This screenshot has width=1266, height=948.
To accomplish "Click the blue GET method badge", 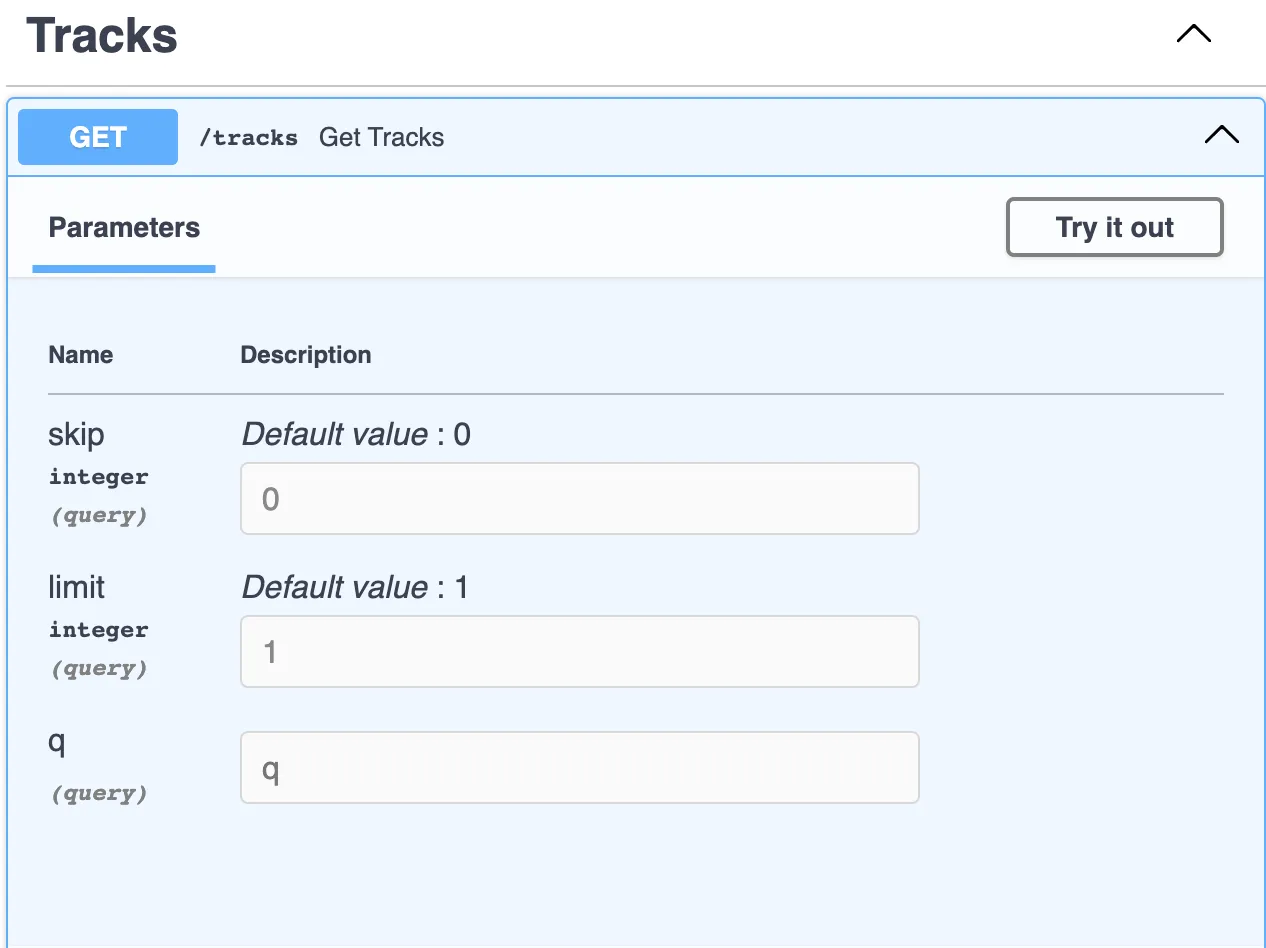I will (x=98, y=137).
